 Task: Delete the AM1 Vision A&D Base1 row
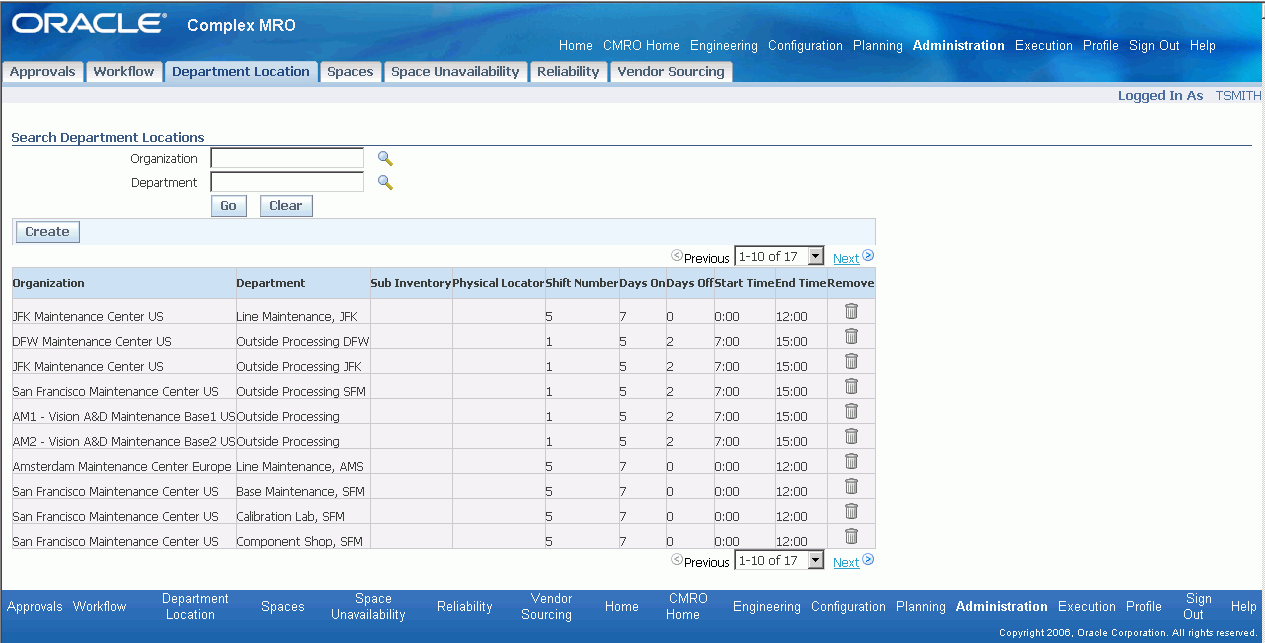coord(851,411)
